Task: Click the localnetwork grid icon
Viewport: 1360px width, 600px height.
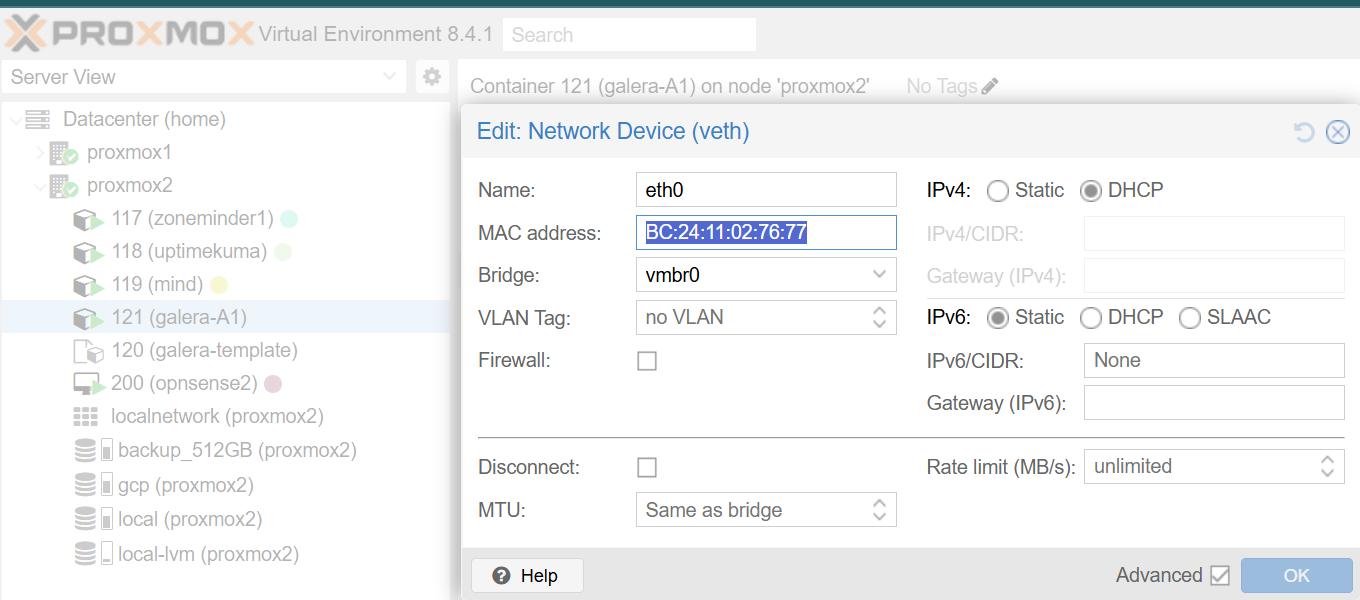Action: 86,417
